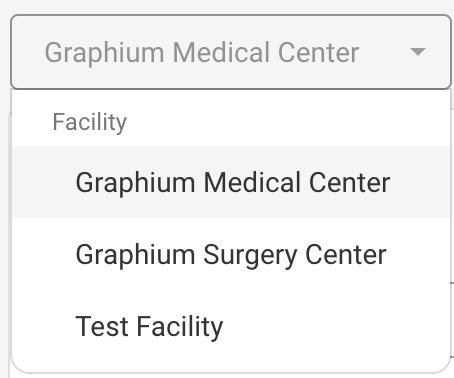
Task: Switch facility to Graphium Surgery Center
Action: pos(231,254)
